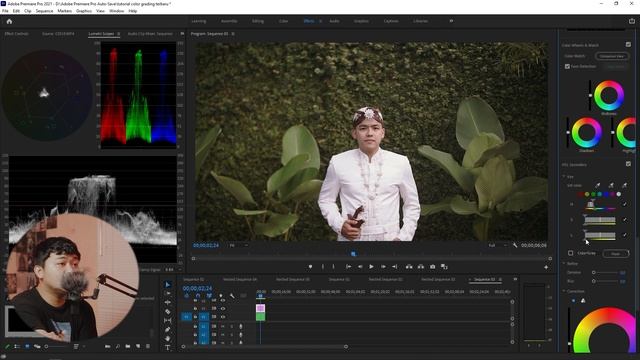Open timeline panel overflow menu

coord(515,280)
